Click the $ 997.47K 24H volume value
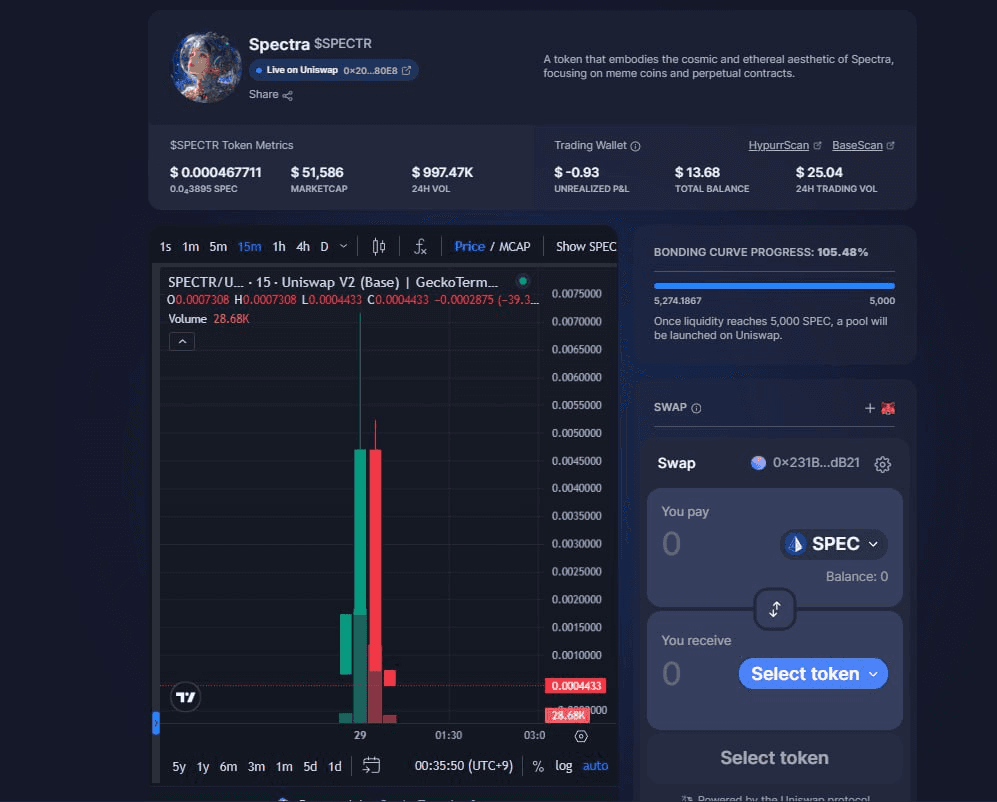 442,172
